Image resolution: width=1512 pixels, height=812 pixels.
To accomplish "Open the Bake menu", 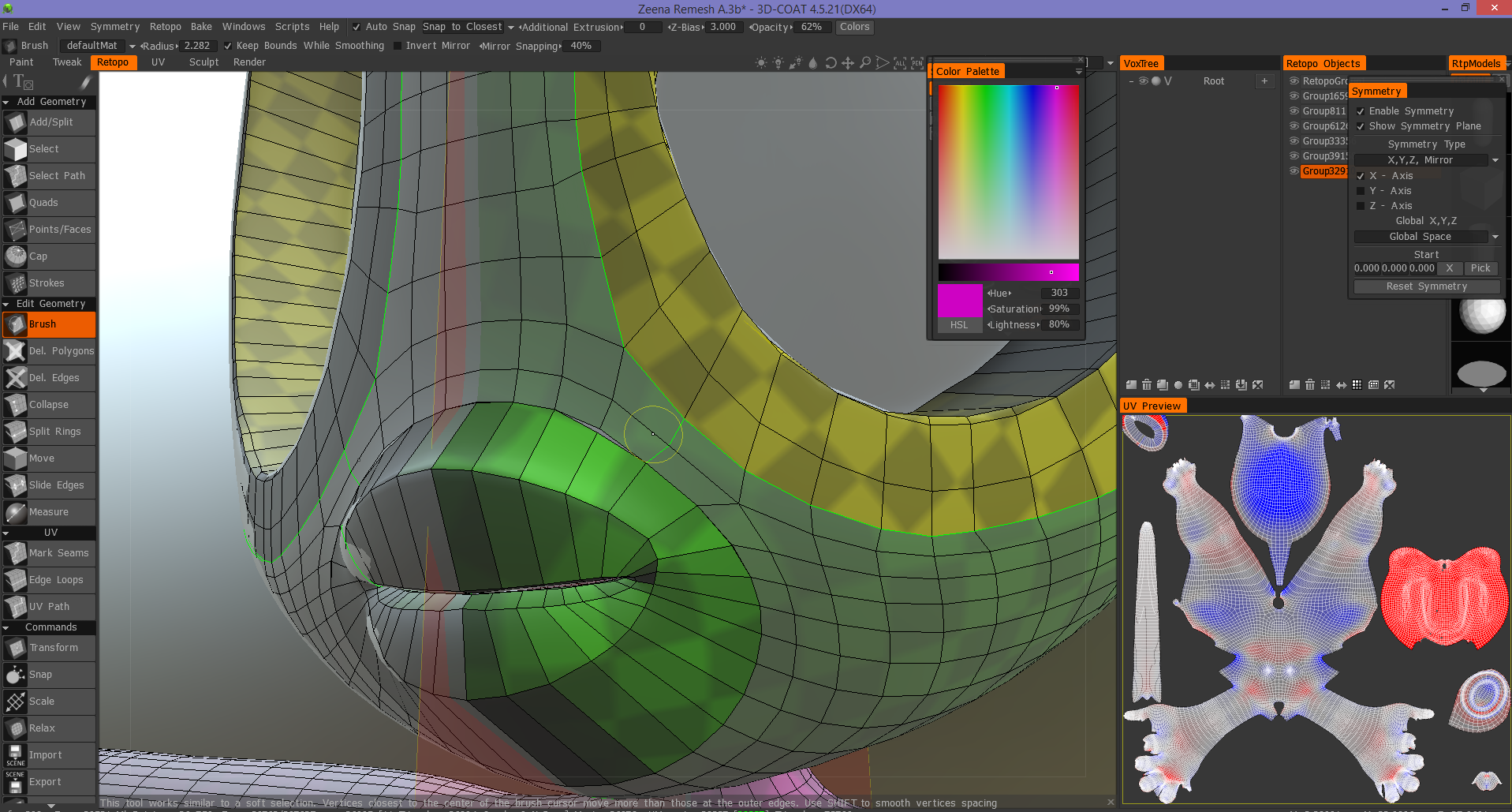I will coord(201,27).
